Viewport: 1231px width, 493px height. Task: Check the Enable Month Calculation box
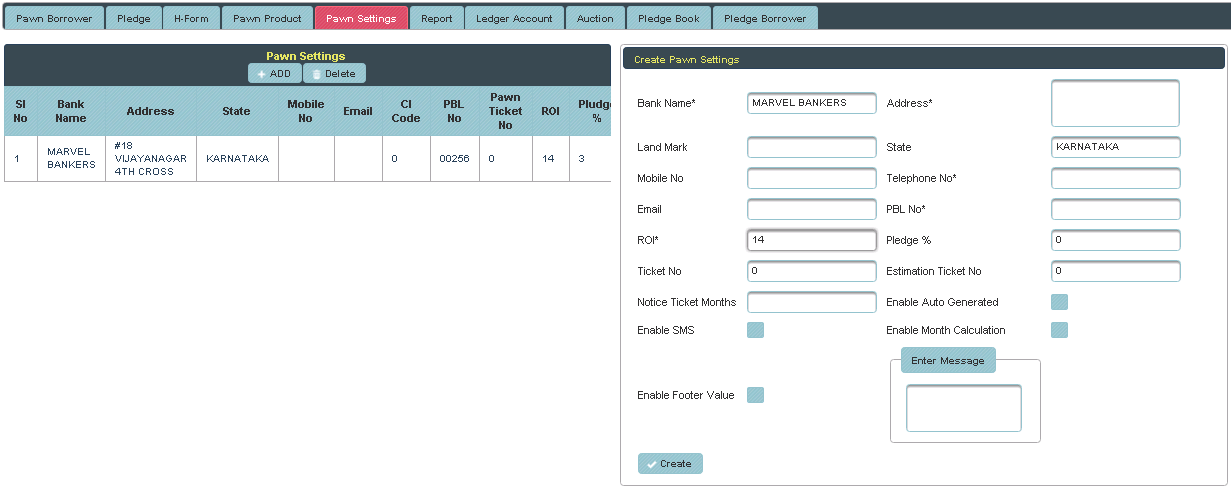[1059, 330]
